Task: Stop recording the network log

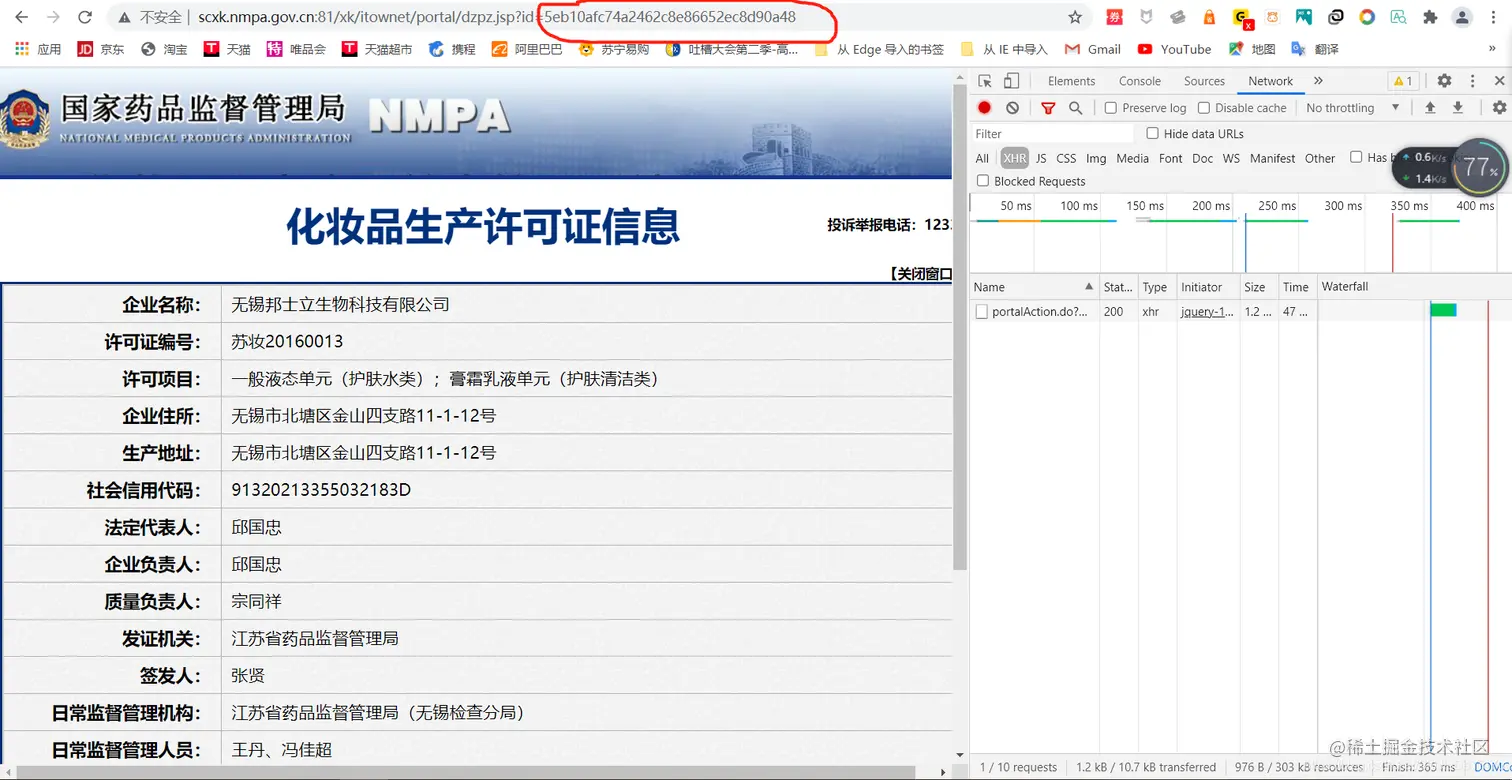Action: [x=985, y=108]
